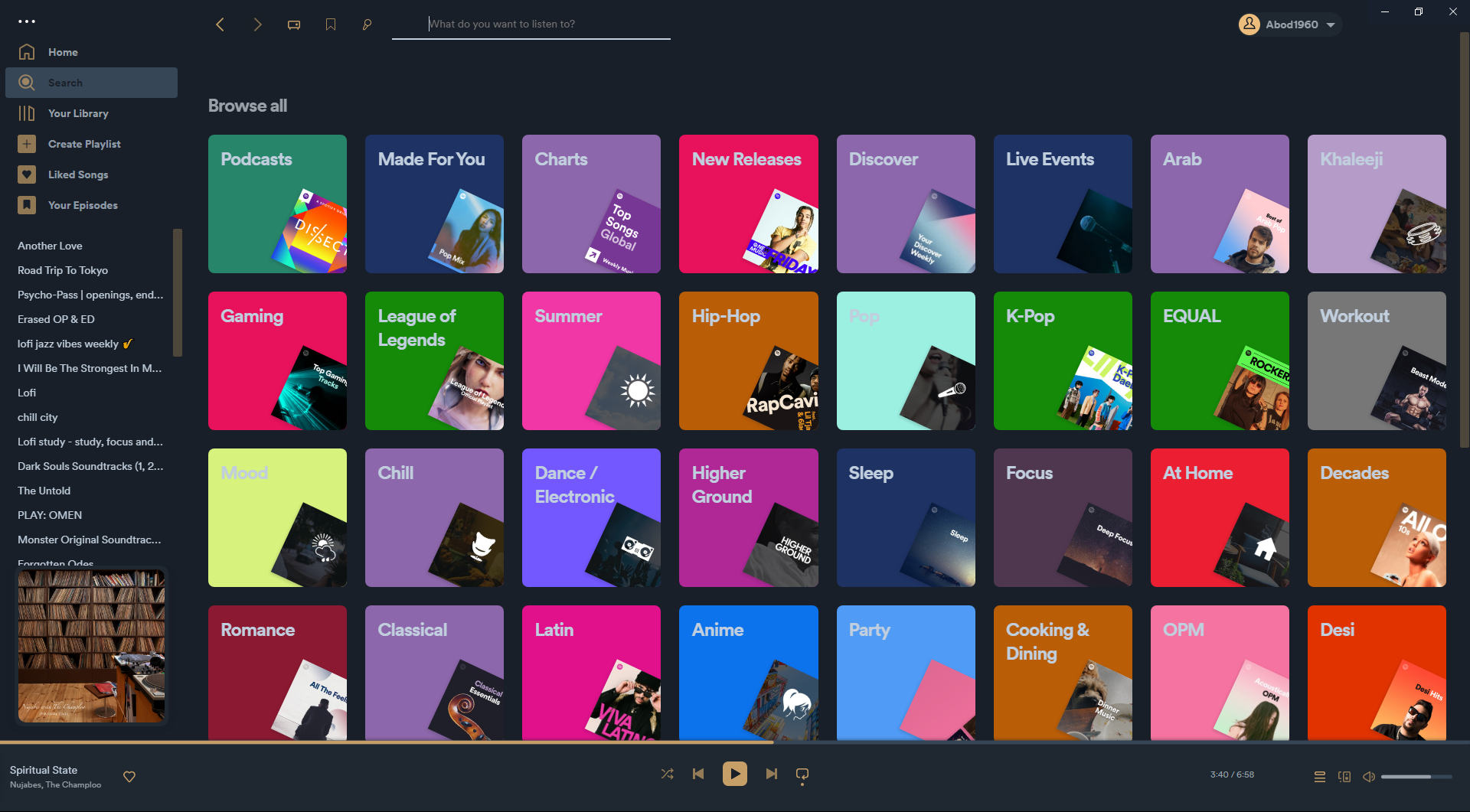This screenshot has width=1470, height=812.
Task: Open the Cooking & Dining card
Action: pos(1063,673)
